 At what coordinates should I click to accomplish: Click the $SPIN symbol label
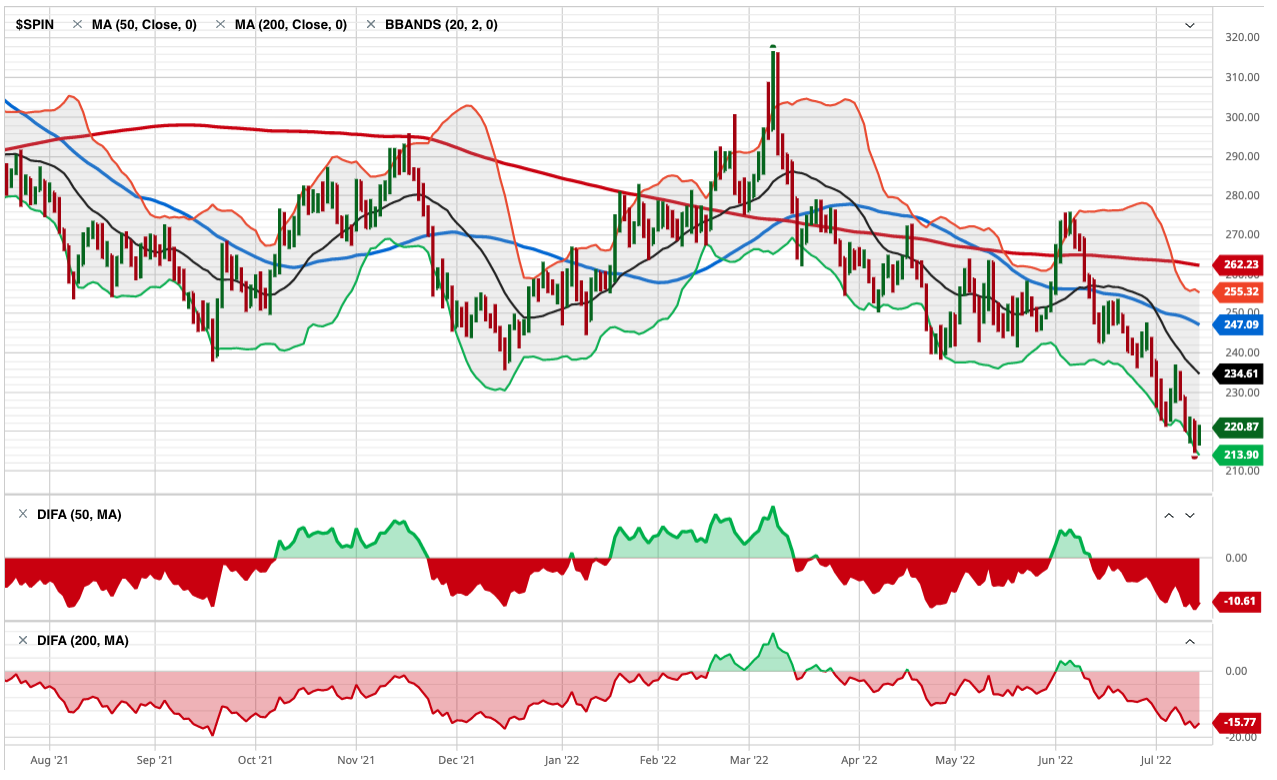pyautogui.click(x=34, y=25)
